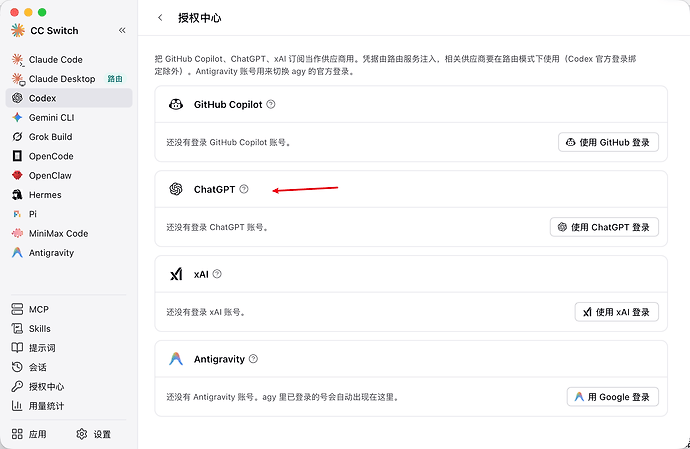The height and width of the screenshot is (449, 690).
Task: Click the Antigravity sidebar icon
Action: click(x=17, y=253)
